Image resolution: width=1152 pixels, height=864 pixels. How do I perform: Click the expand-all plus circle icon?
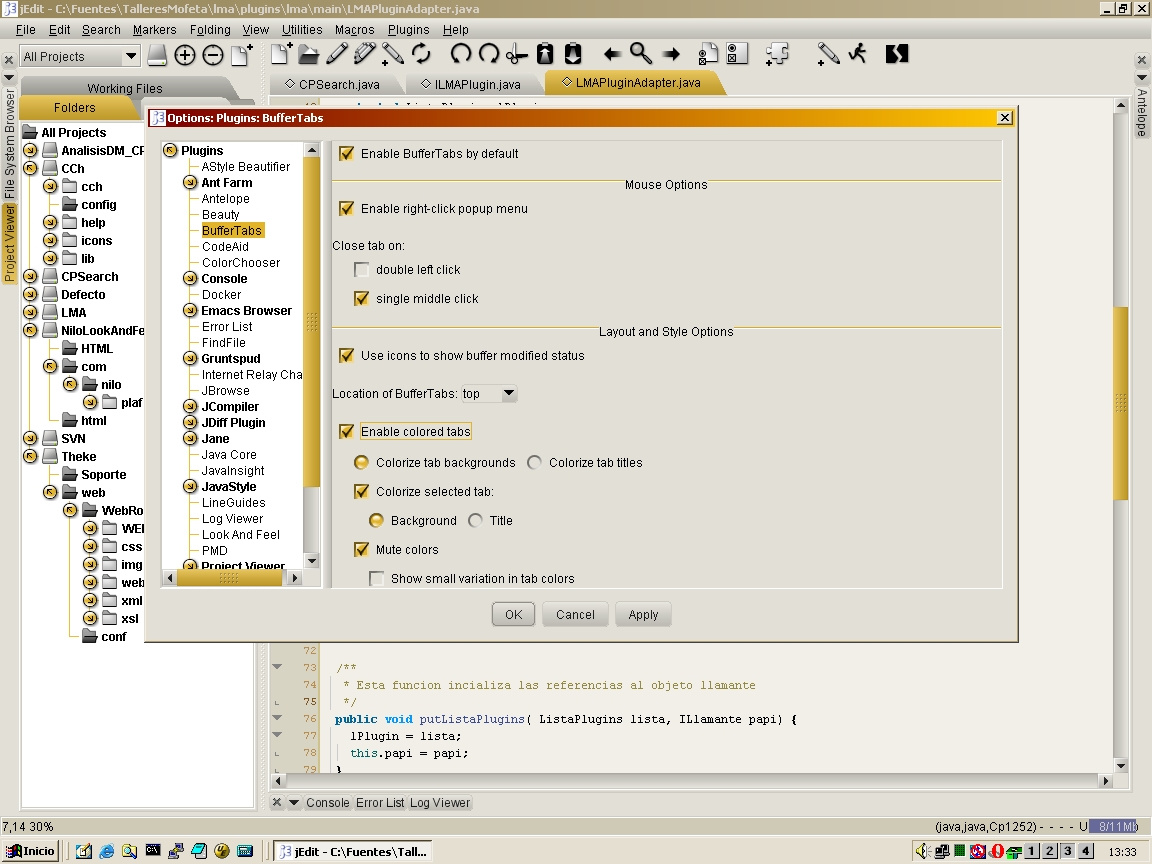tap(185, 56)
